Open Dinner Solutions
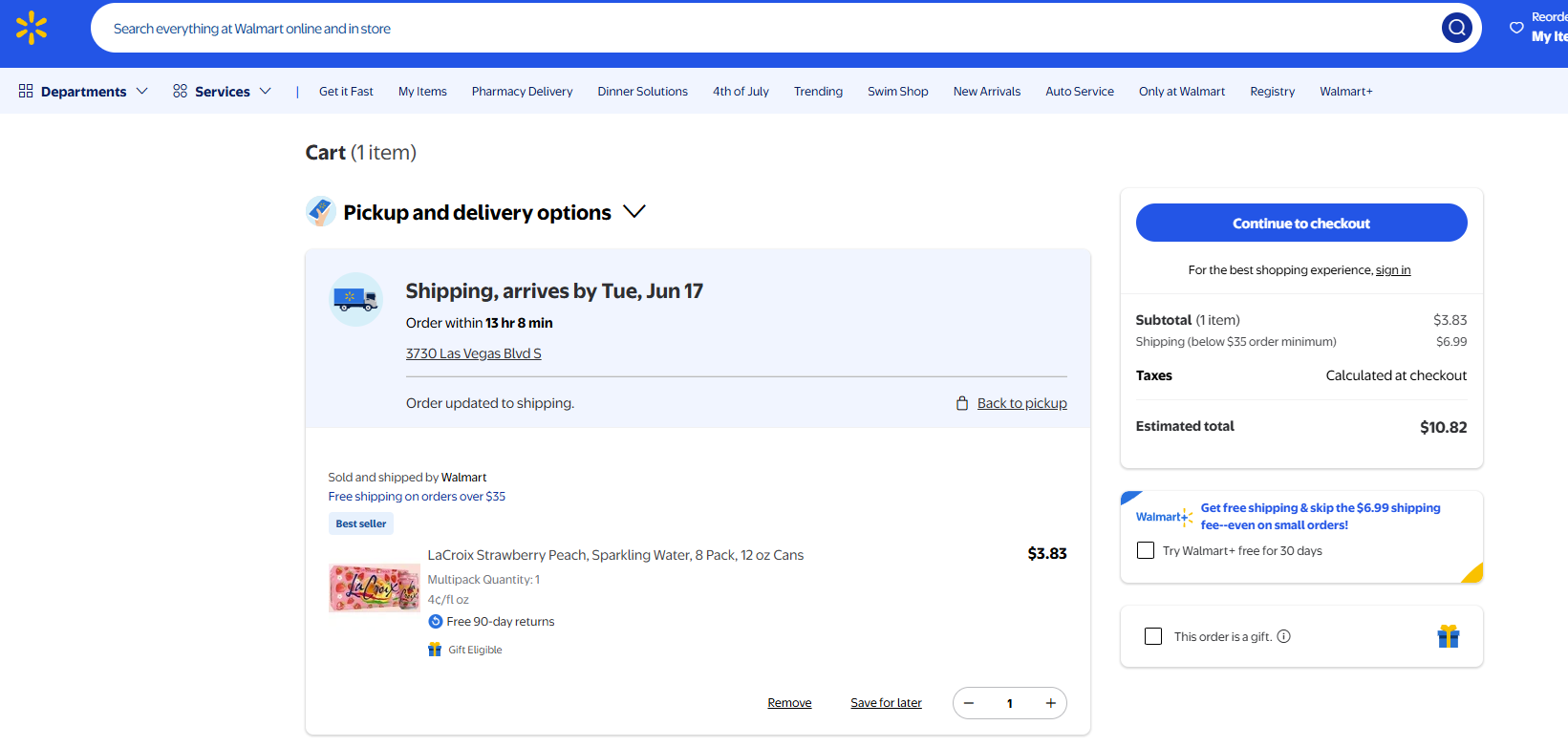This screenshot has height=747, width=1568. coord(642,92)
